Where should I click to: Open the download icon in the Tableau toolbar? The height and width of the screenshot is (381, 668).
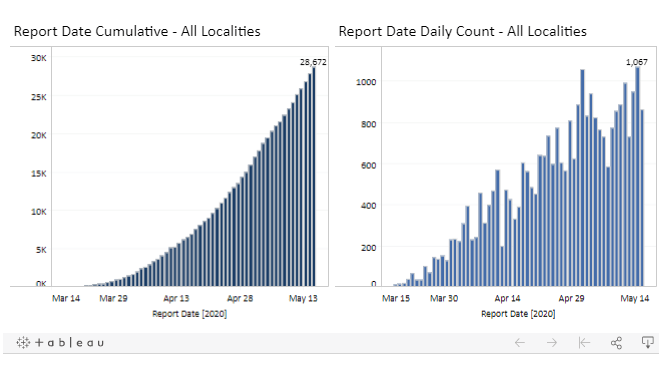[x=648, y=342]
